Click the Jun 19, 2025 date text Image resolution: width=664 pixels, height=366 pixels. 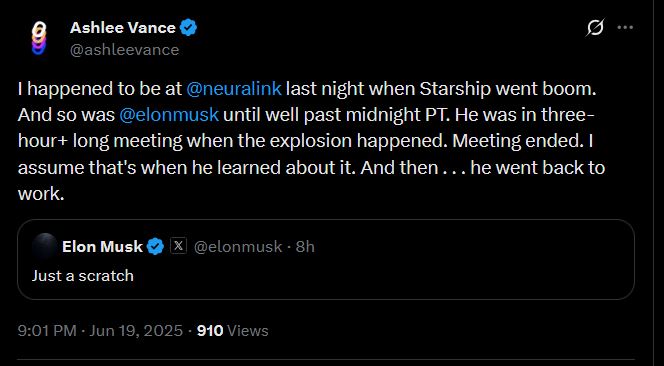136,331
